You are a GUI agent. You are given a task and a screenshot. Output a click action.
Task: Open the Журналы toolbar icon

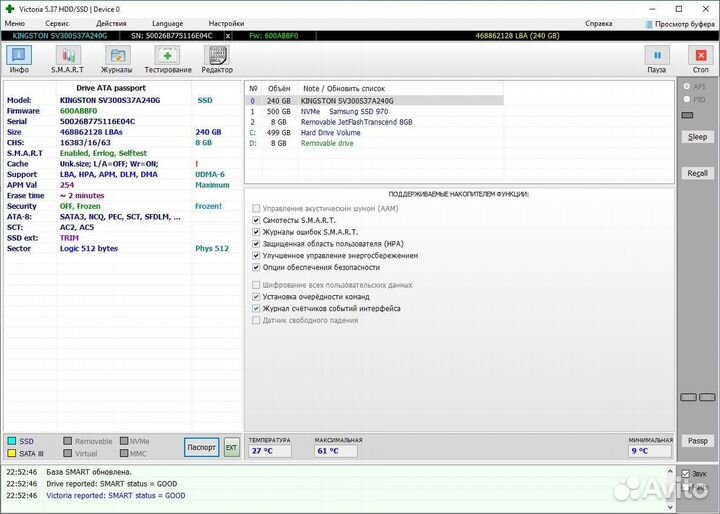click(x=116, y=56)
